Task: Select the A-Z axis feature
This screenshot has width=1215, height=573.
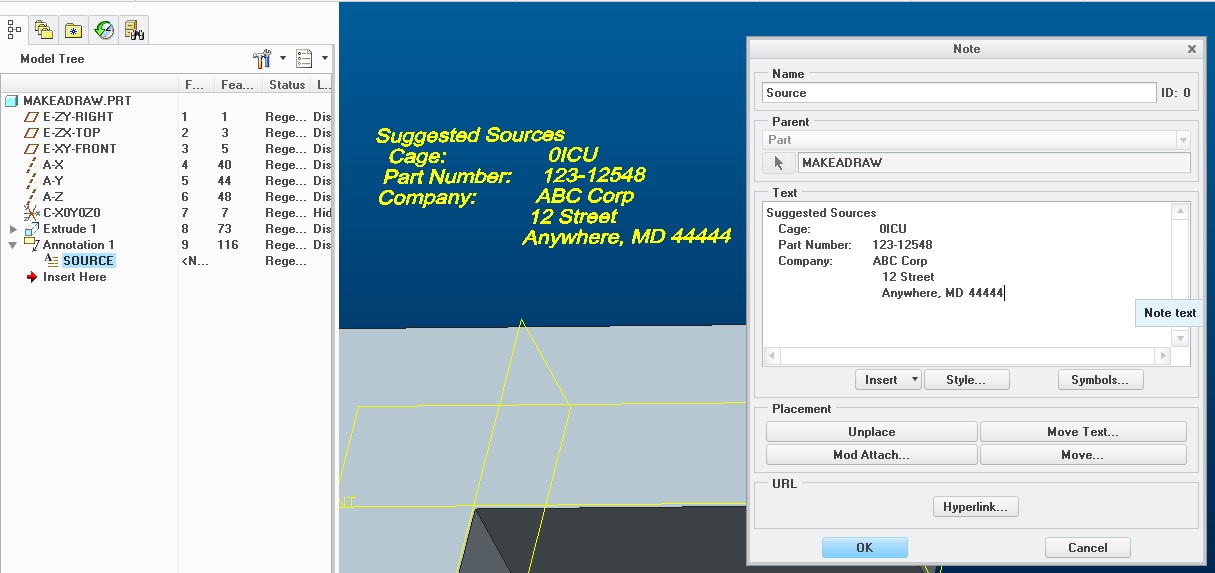Action: pyautogui.click(x=53, y=197)
